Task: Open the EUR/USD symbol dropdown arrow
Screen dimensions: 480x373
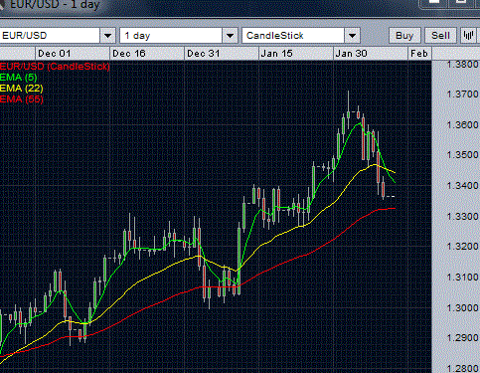Action: 108,35
